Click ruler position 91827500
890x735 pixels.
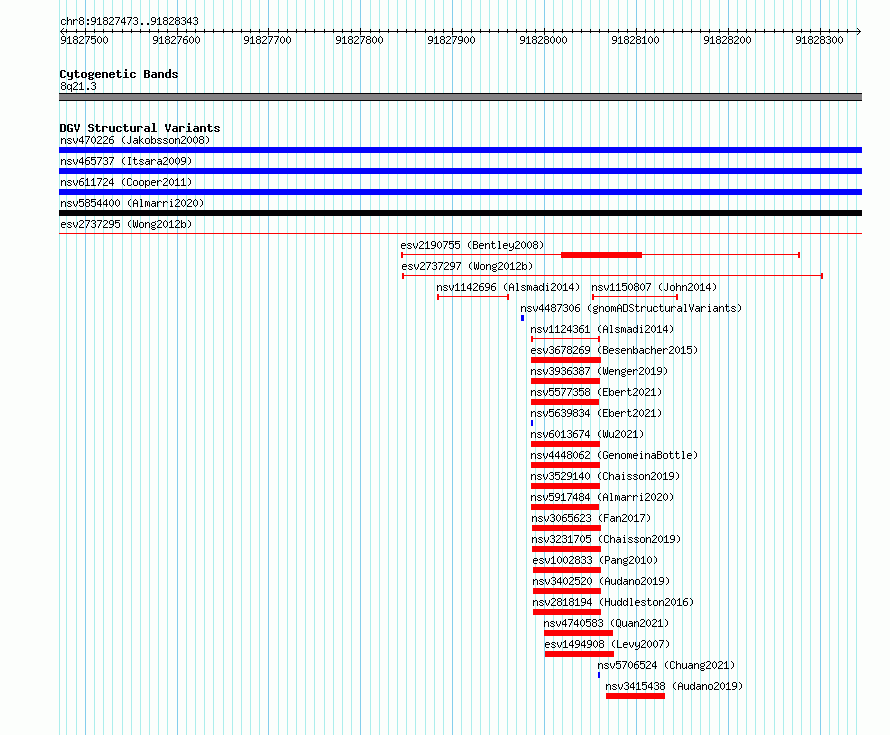tap(84, 40)
